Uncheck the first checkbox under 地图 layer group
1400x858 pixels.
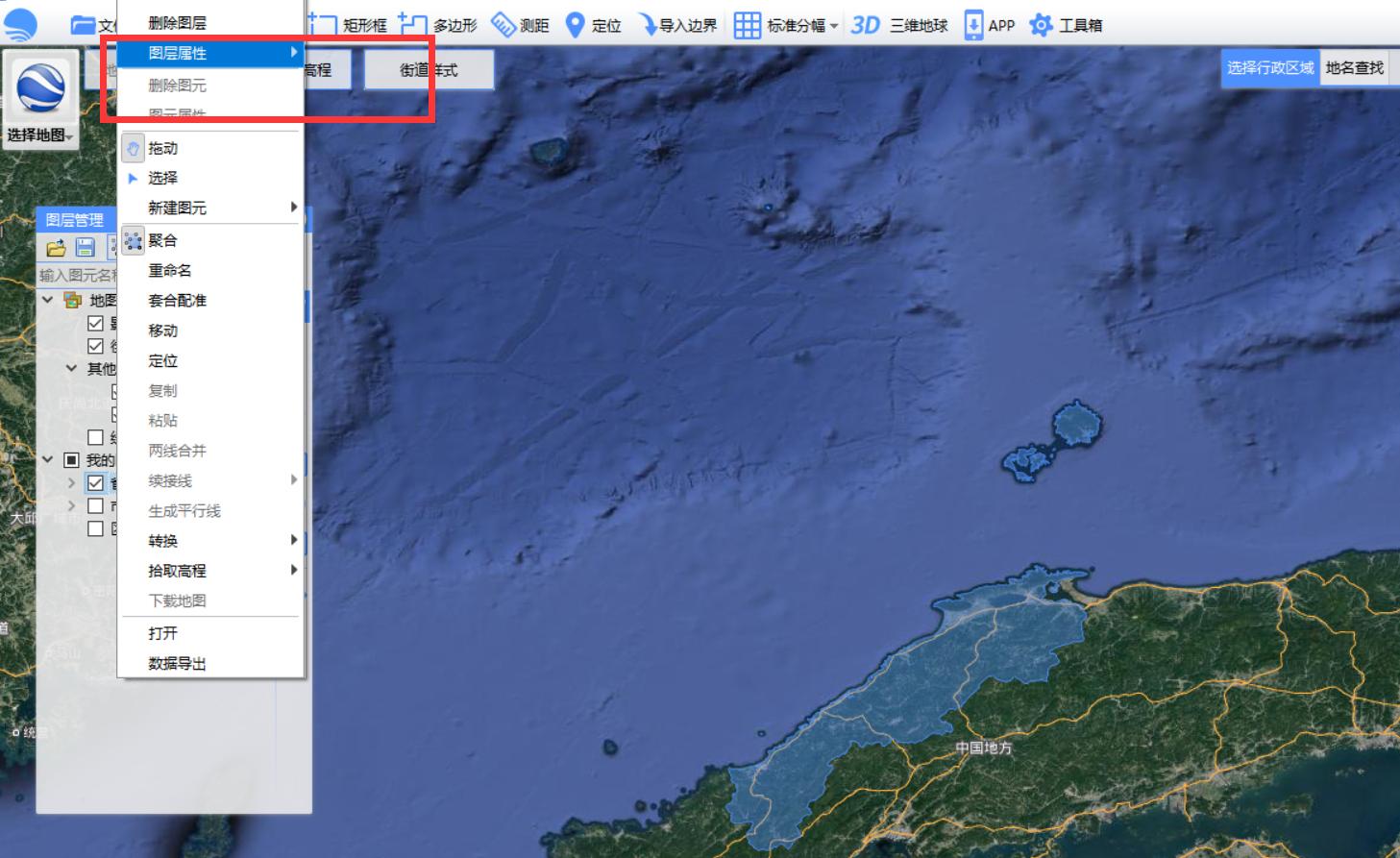[95, 323]
